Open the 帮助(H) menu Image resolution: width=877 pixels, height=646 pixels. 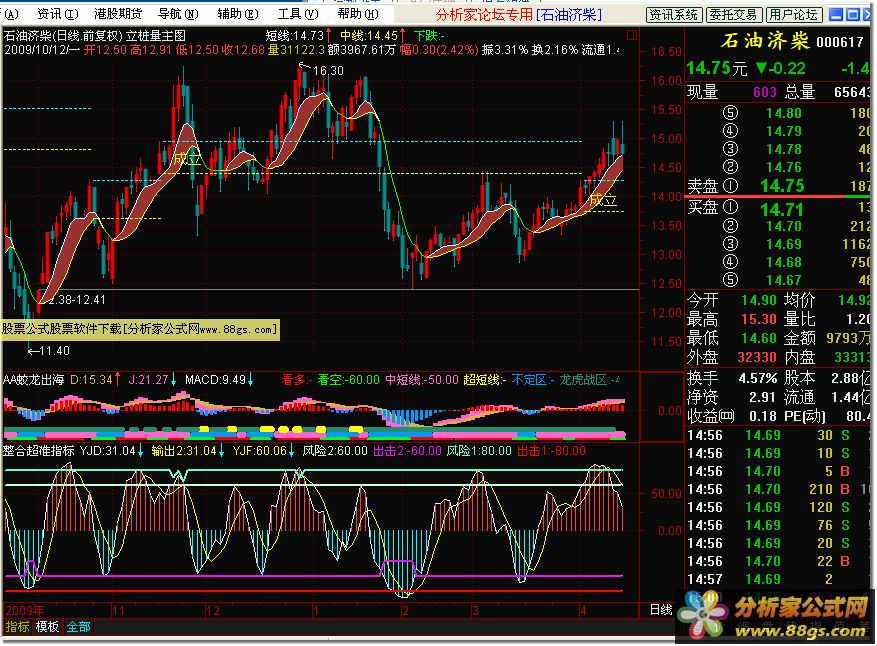(358, 14)
